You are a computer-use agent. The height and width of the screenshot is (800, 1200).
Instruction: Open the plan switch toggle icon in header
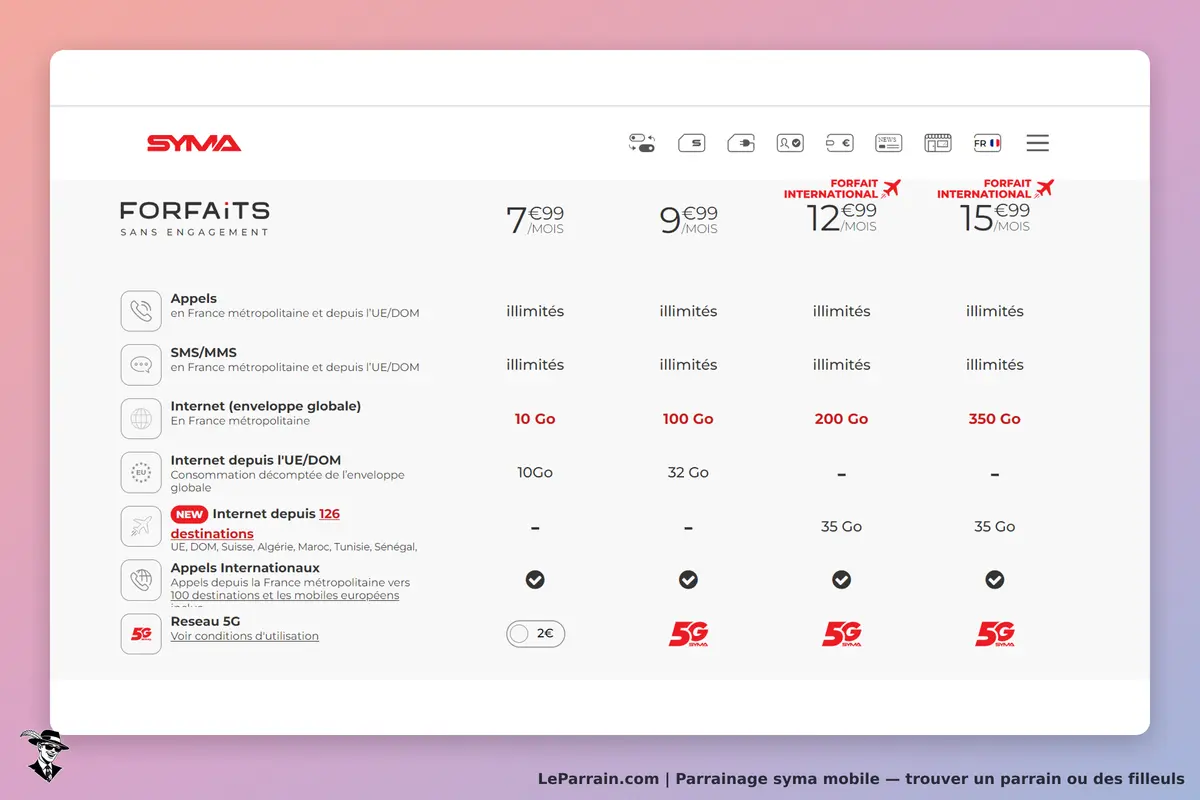click(x=641, y=143)
